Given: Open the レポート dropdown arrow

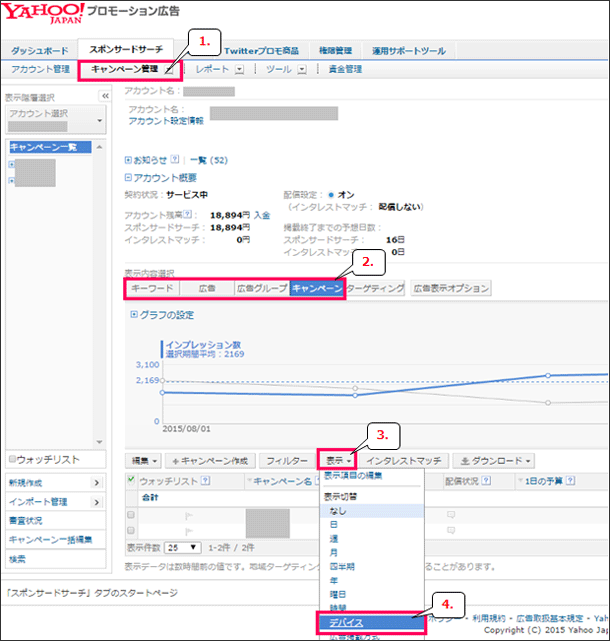Looking at the screenshot, I should pyautogui.click(x=240, y=70).
